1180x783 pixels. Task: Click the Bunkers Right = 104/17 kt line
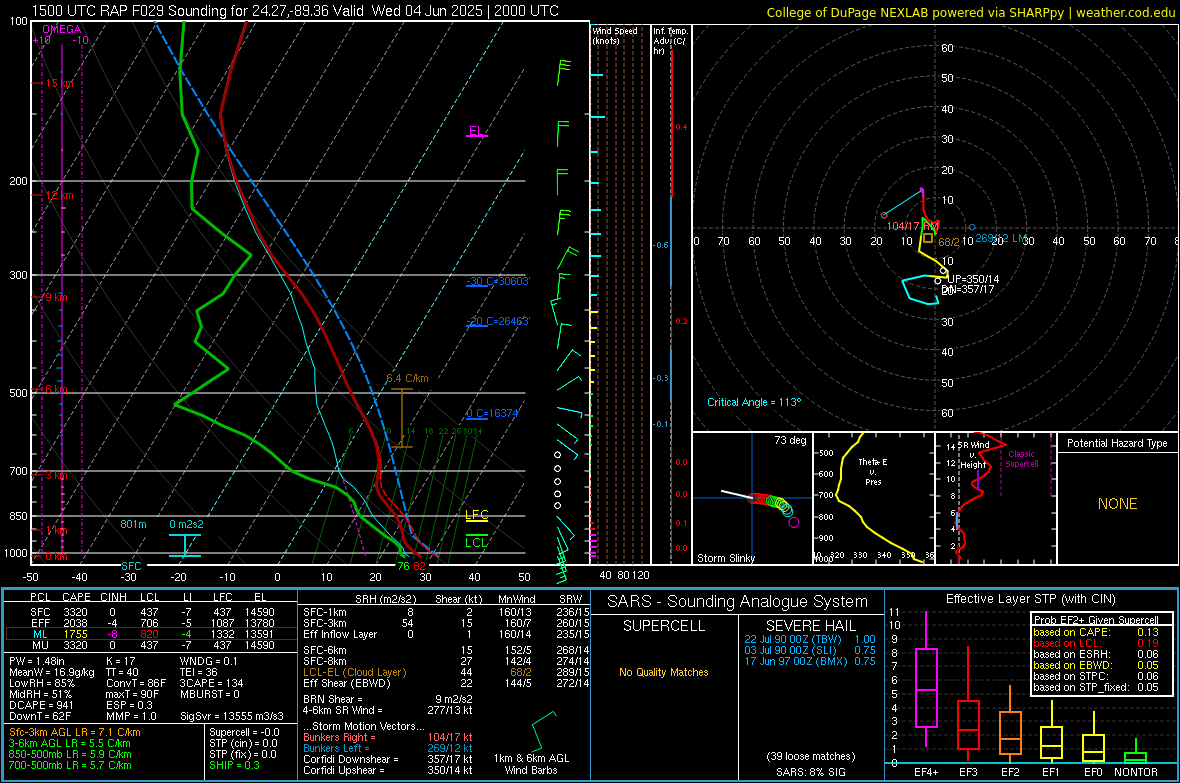tap(388, 737)
